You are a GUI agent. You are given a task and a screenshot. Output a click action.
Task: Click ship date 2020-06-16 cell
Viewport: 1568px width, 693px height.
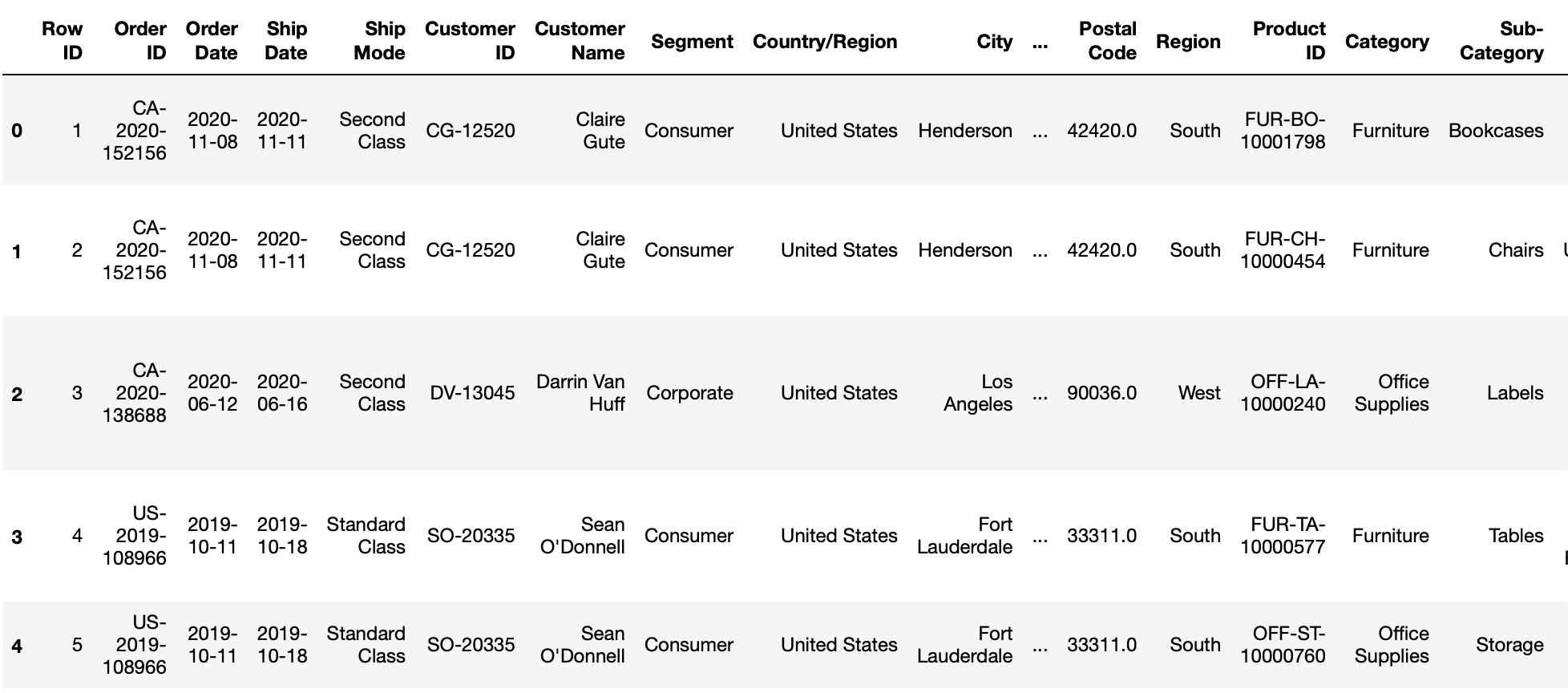click(282, 393)
